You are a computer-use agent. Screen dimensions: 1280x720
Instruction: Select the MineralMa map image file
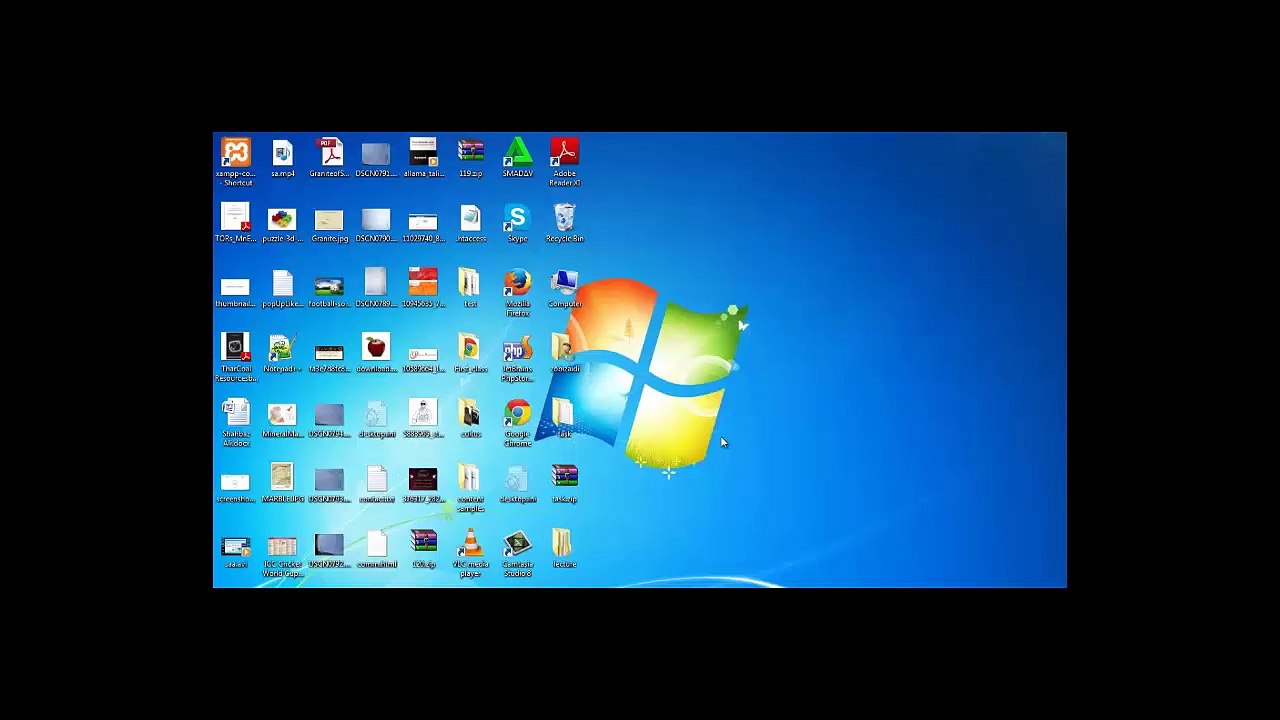click(282, 414)
